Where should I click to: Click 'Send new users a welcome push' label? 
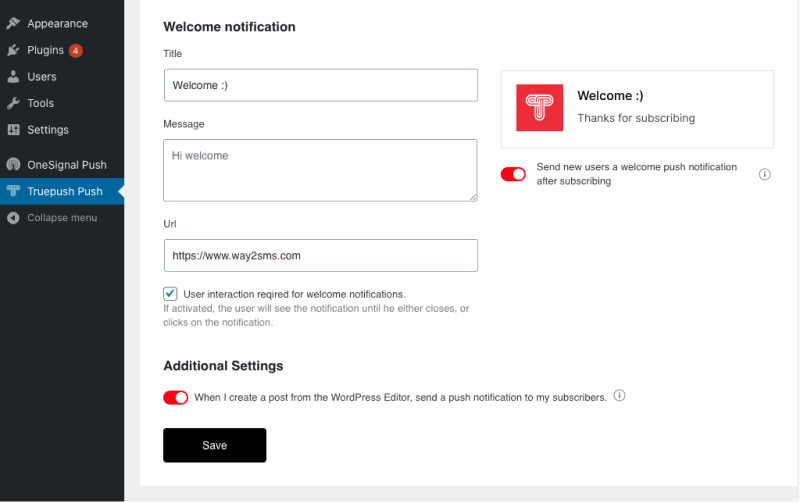(637, 174)
